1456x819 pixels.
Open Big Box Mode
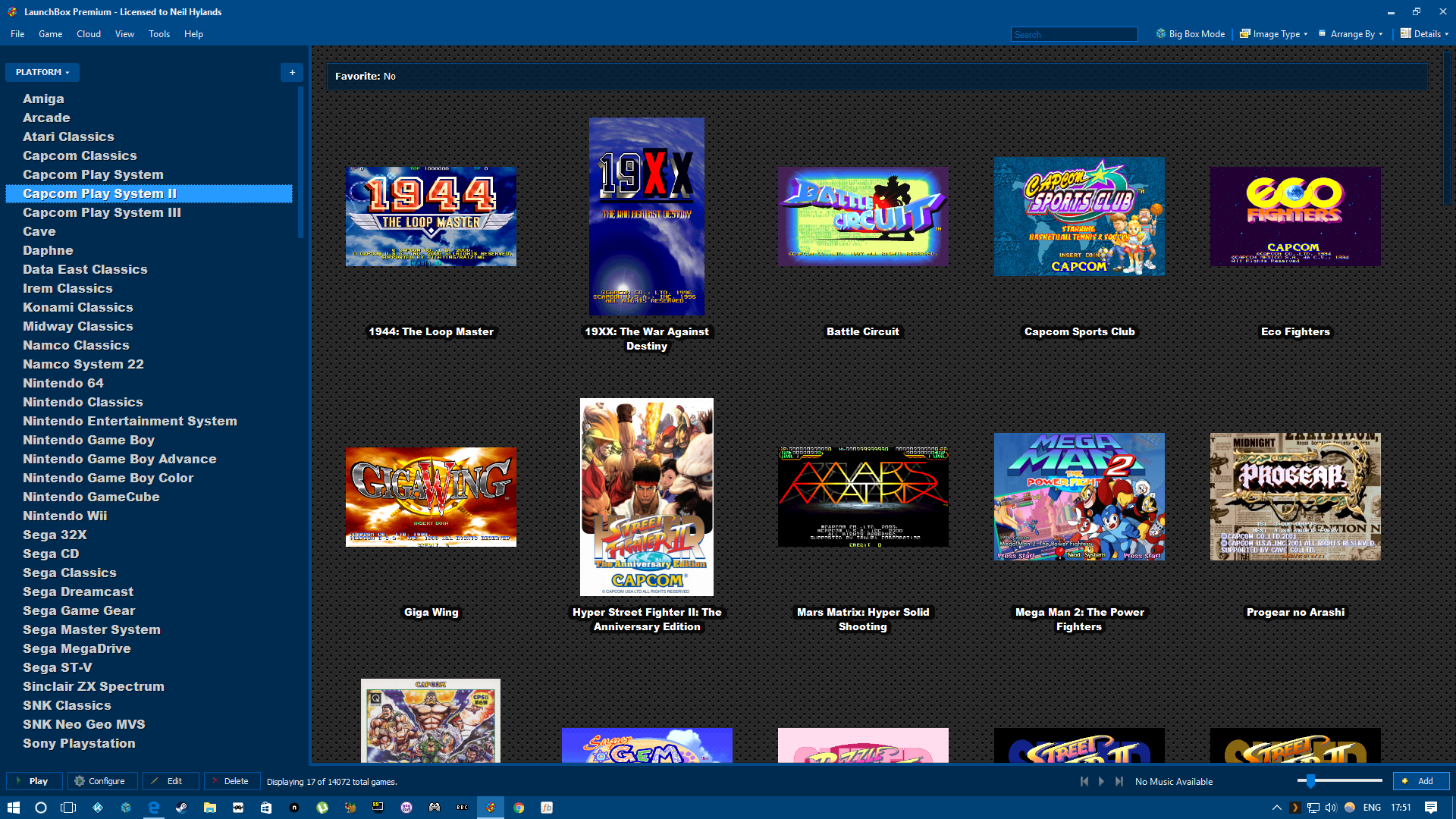pyautogui.click(x=1190, y=34)
